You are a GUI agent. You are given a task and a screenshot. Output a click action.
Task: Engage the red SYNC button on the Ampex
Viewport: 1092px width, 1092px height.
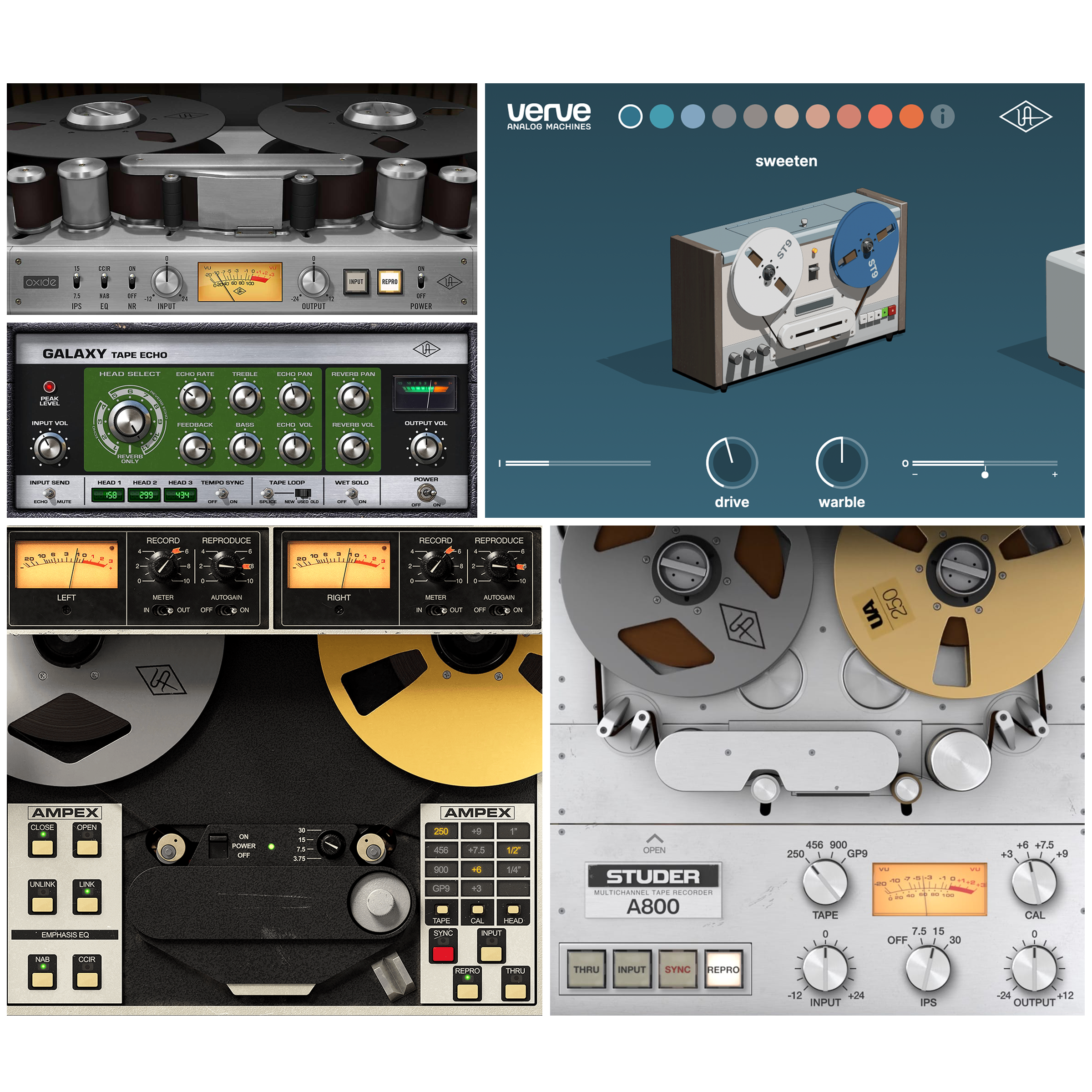tap(444, 954)
